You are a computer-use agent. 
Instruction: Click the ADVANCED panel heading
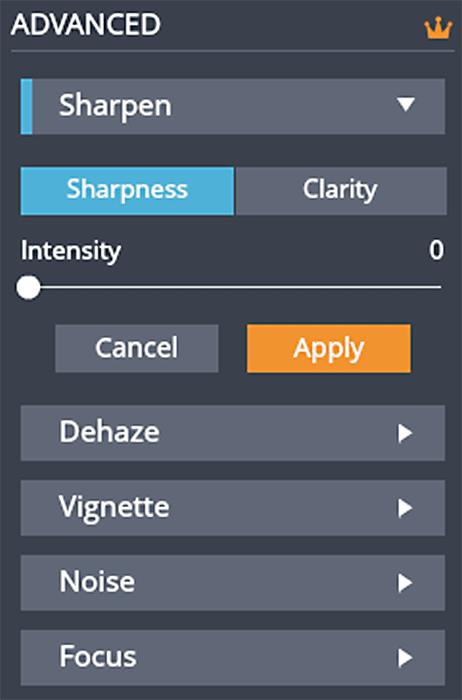(86, 24)
